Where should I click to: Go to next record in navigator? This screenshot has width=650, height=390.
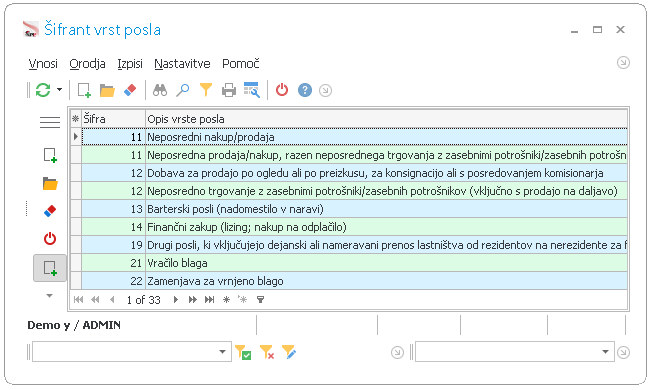coord(176,300)
